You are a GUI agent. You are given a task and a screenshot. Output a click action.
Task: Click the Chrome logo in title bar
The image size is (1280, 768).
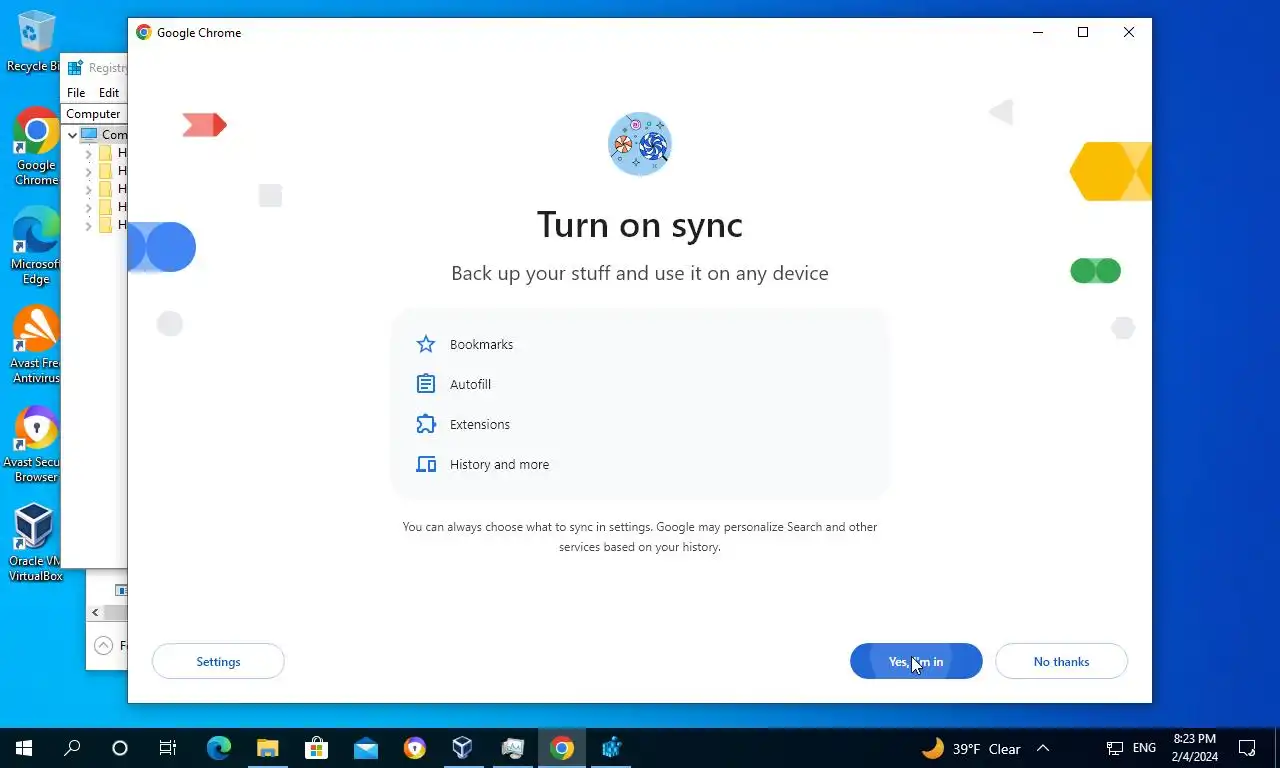[x=144, y=32]
